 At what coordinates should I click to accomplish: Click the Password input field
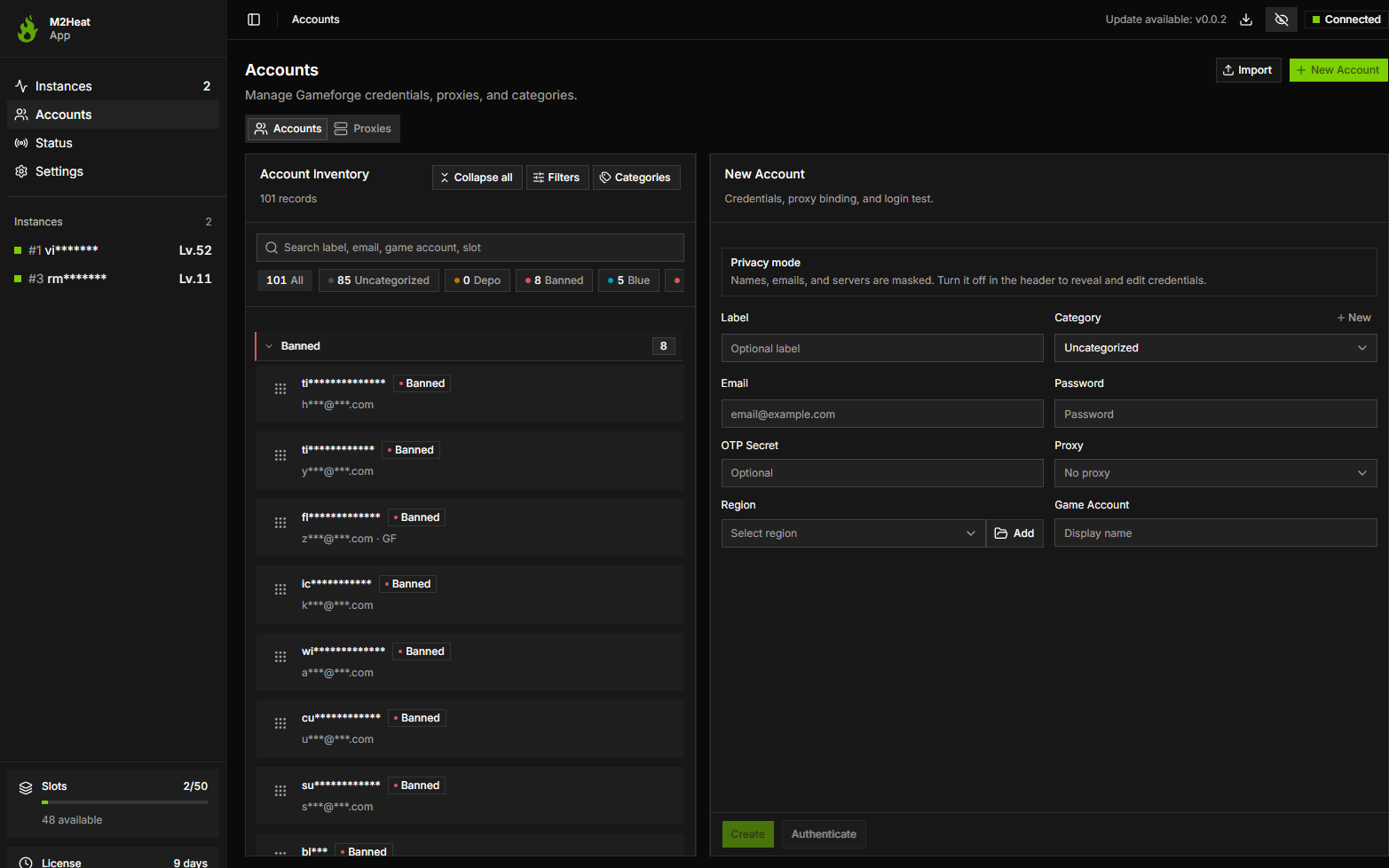pos(1216,414)
